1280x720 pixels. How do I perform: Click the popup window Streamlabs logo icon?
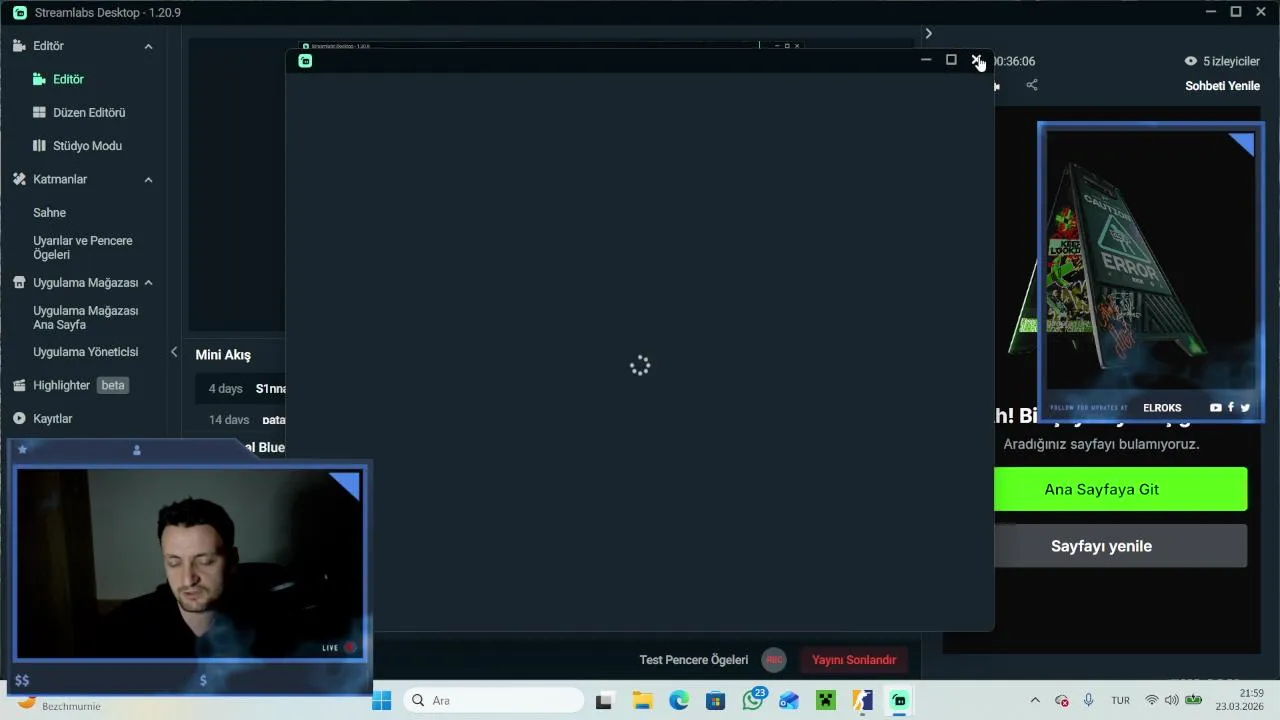(x=305, y=61)
